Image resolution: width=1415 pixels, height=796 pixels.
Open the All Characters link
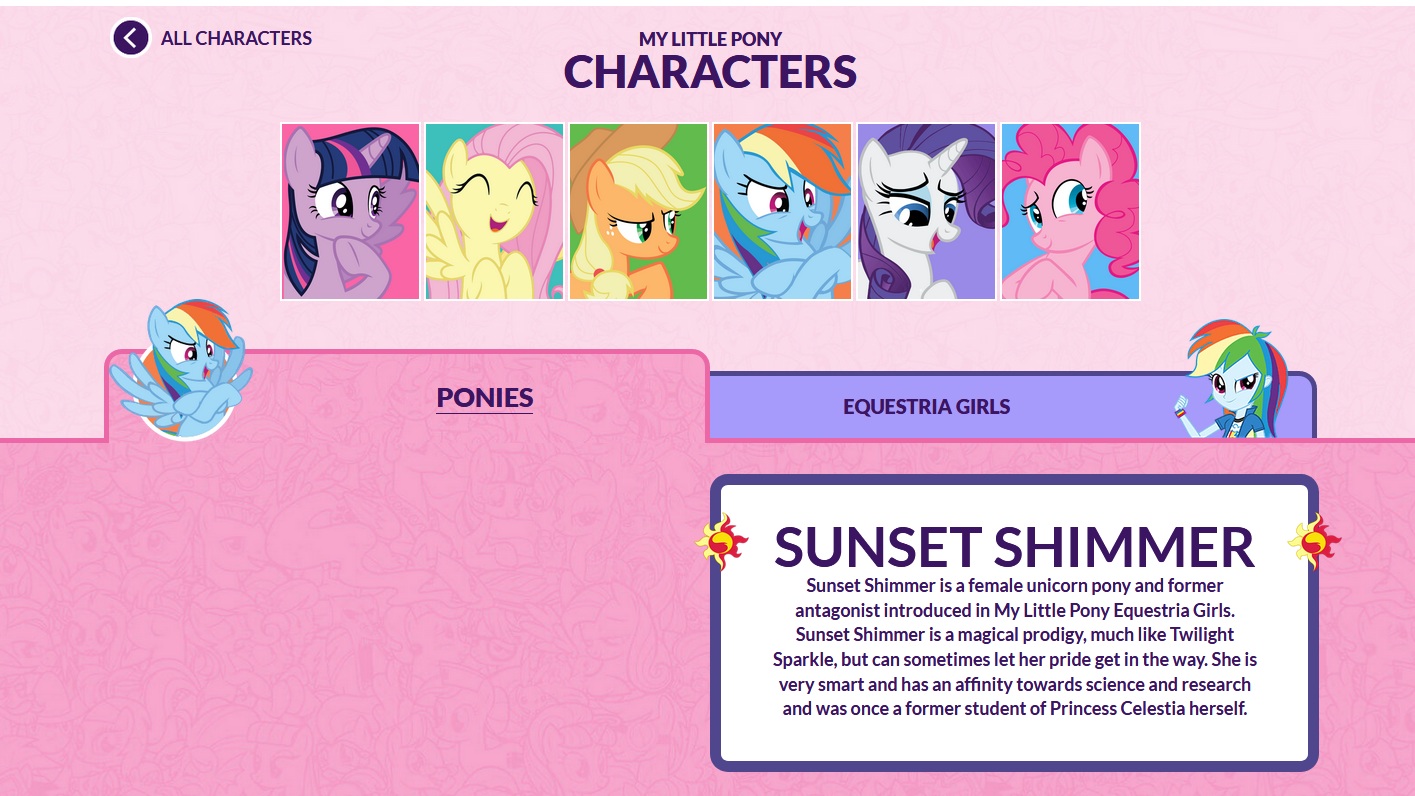click(236, 38)
